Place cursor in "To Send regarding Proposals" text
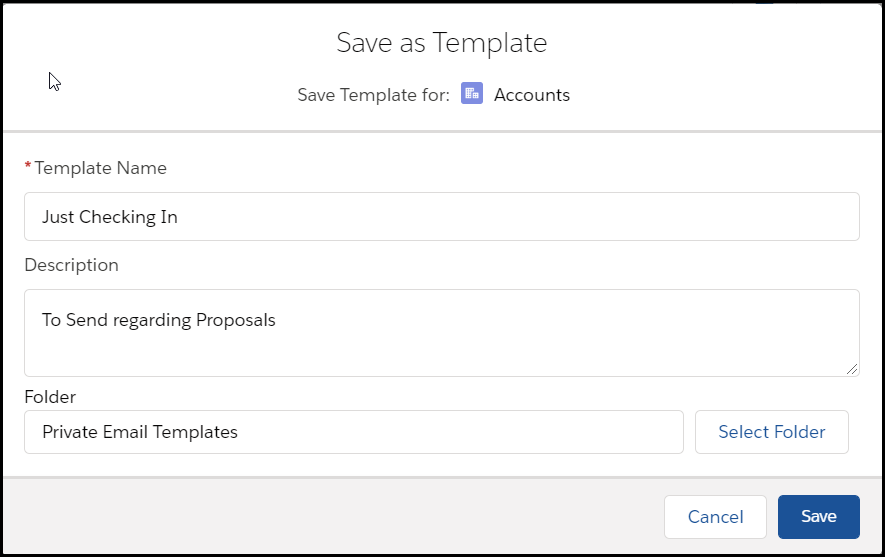The image size is (885, 557). 158,320
